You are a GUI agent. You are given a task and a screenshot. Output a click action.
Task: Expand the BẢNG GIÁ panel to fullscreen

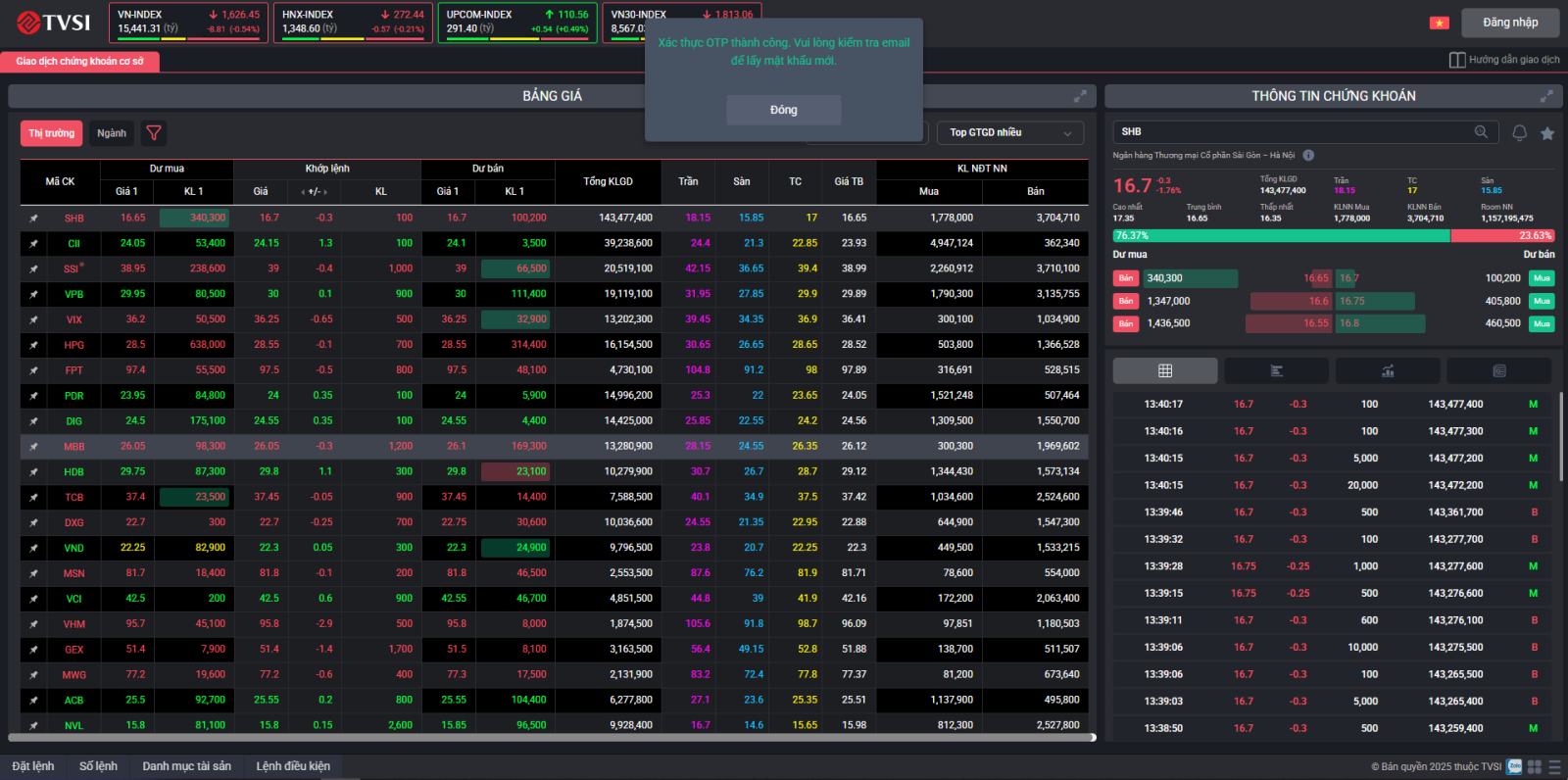(x=1080, y=96)
